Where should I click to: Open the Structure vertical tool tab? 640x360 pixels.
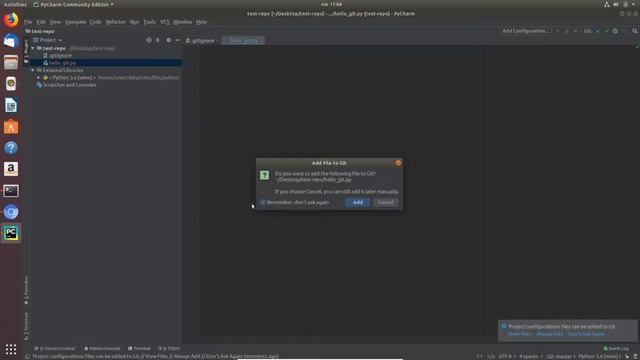(x=26, y=326)
